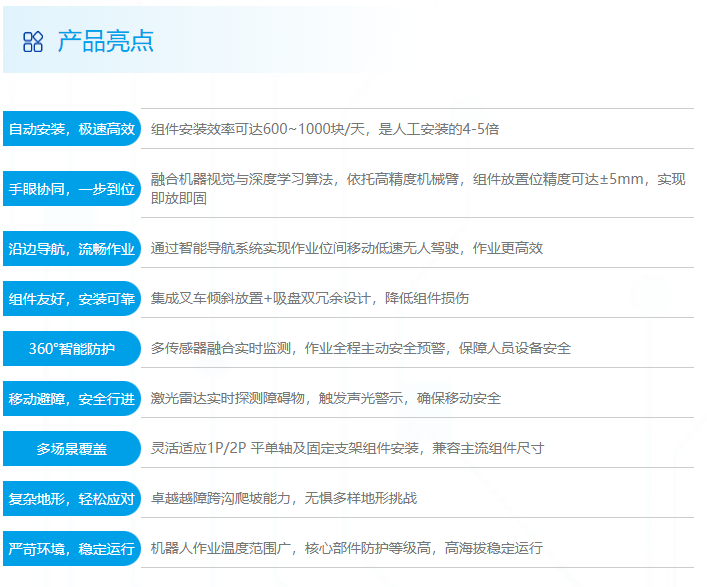The height and width of the screenshot is (587, 707).
Task: Choose the 复杂地形，轻松应对 label
Action: pos(71,499)
